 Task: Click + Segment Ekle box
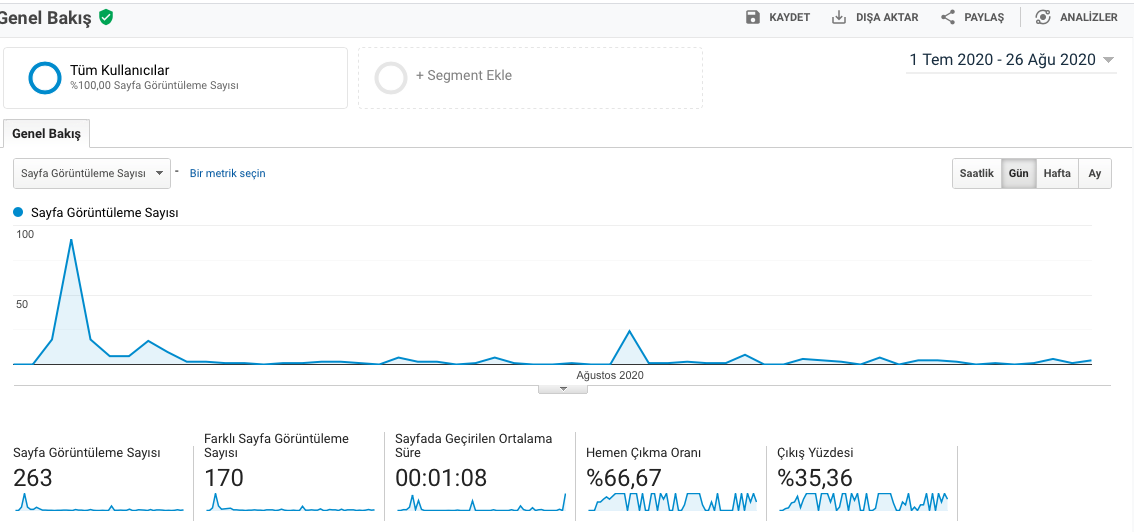[x=530, y=78]
